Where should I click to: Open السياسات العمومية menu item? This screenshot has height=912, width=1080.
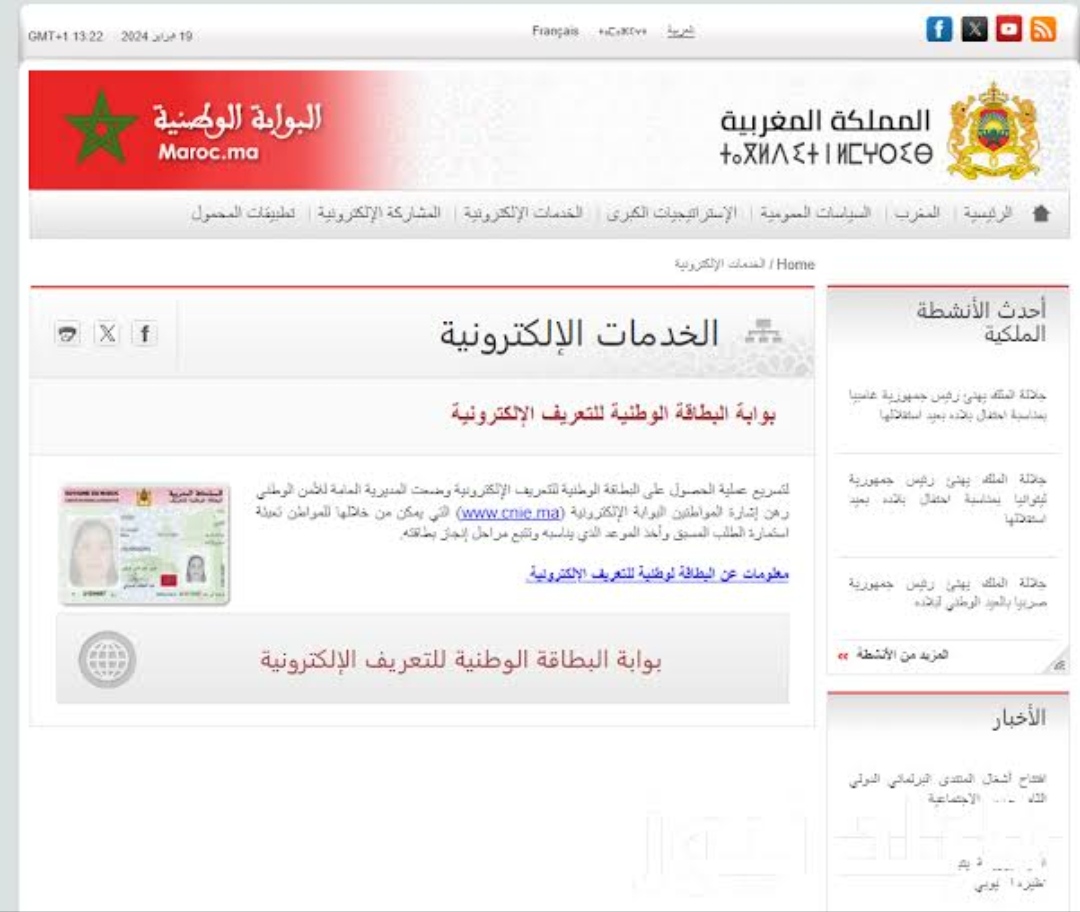tap(816, 214)
